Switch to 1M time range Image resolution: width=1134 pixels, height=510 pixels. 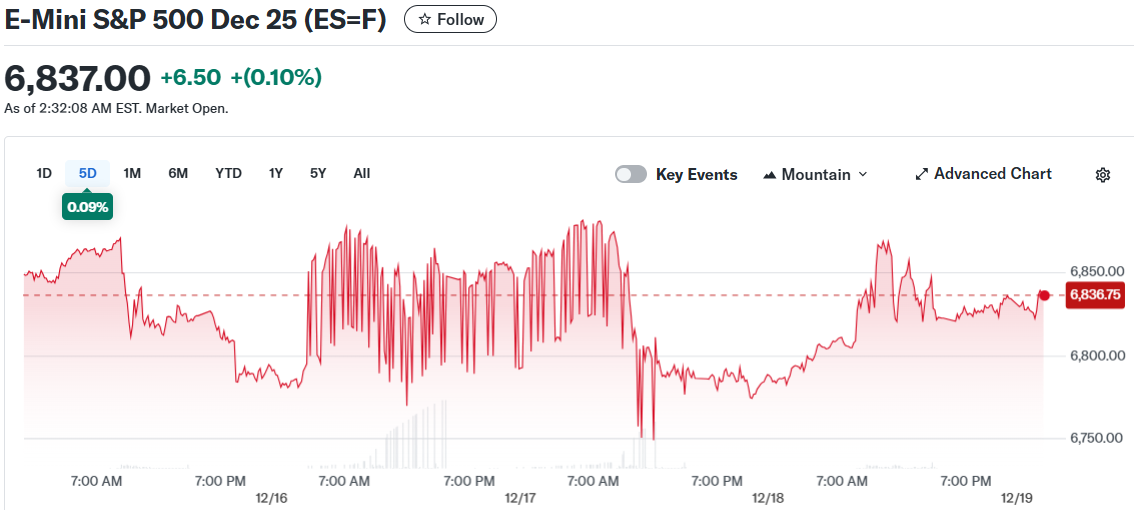[132, 173]
